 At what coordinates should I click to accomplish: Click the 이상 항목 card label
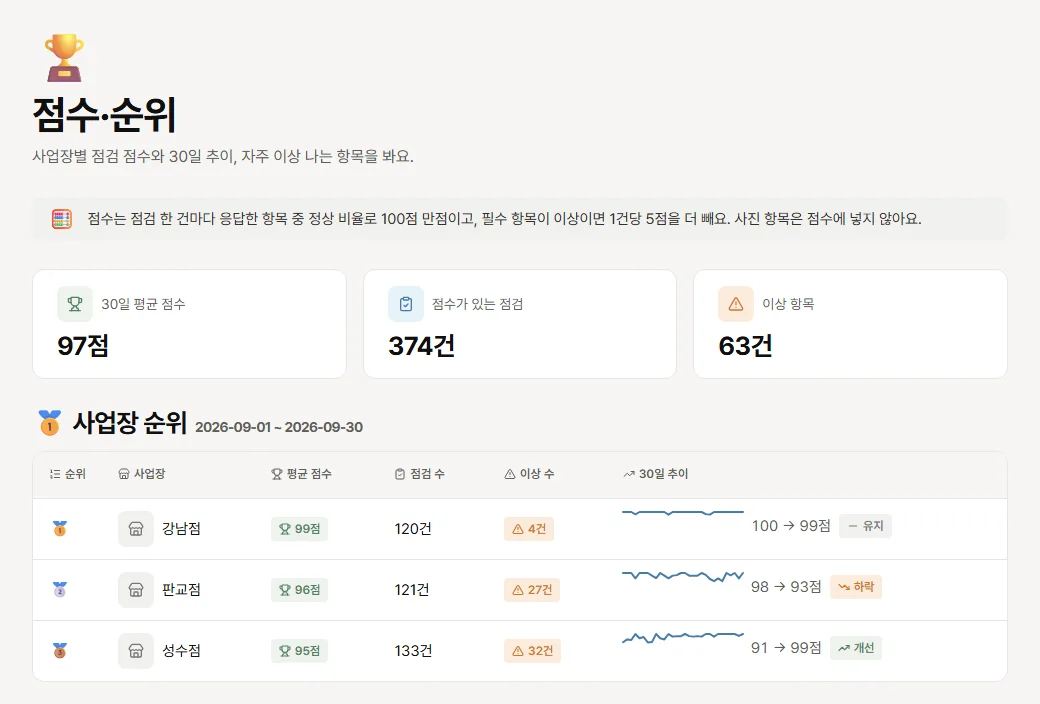pyautogui.click(x=788, y=304)
